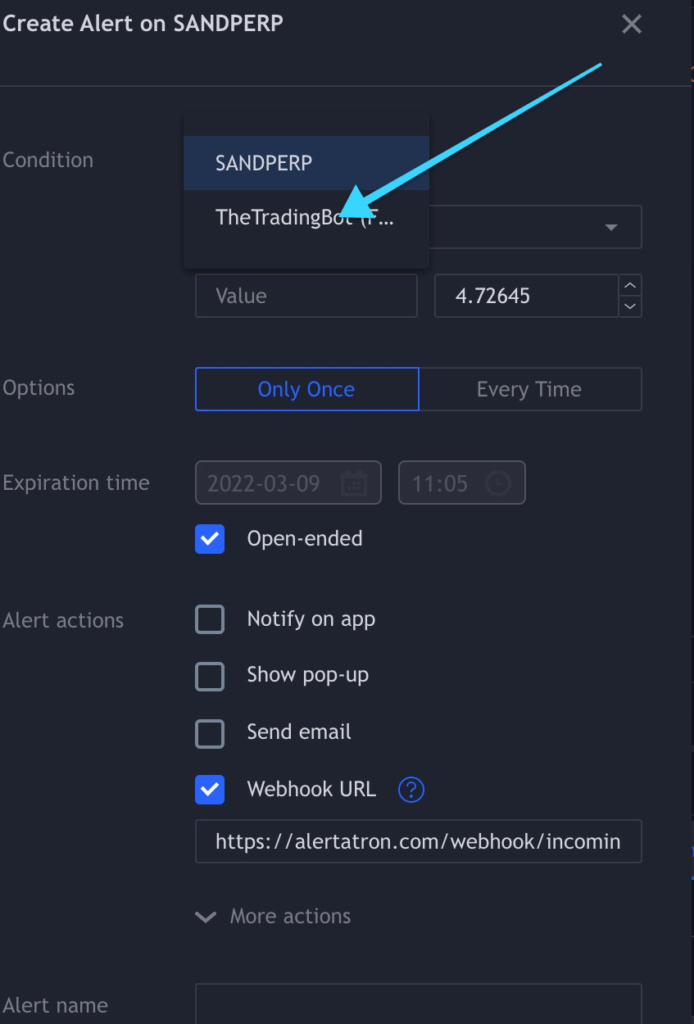
Task: Choose TheTradingBot option in the dropdown list
Action: (306, 217)
